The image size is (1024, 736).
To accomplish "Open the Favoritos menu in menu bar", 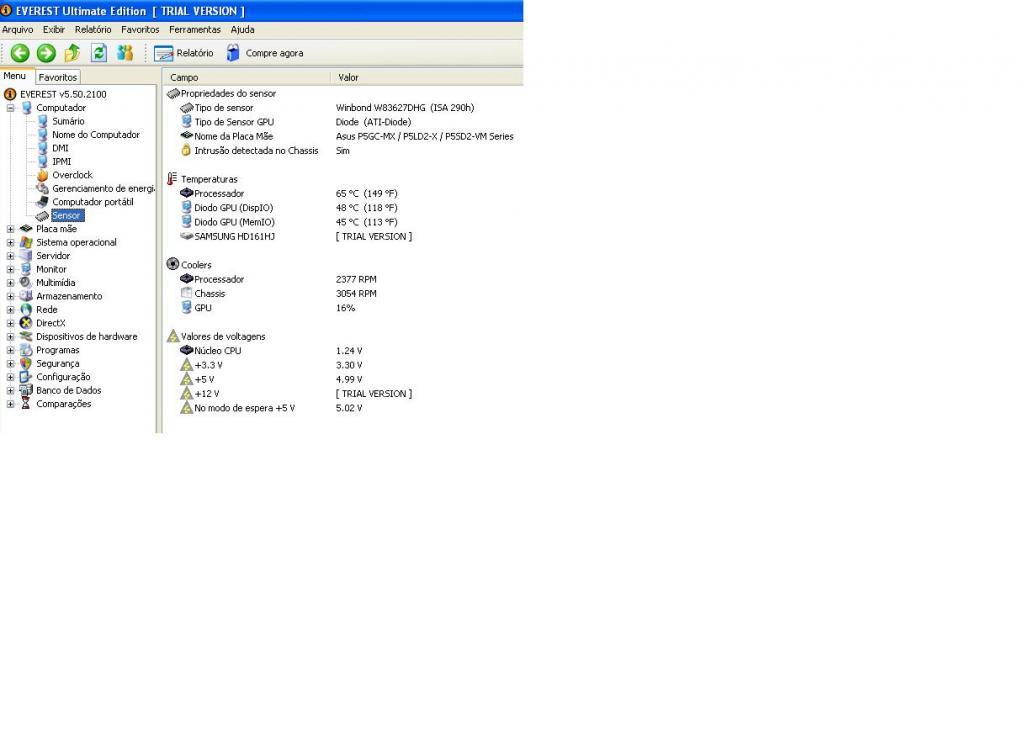I will coord(140,29).
